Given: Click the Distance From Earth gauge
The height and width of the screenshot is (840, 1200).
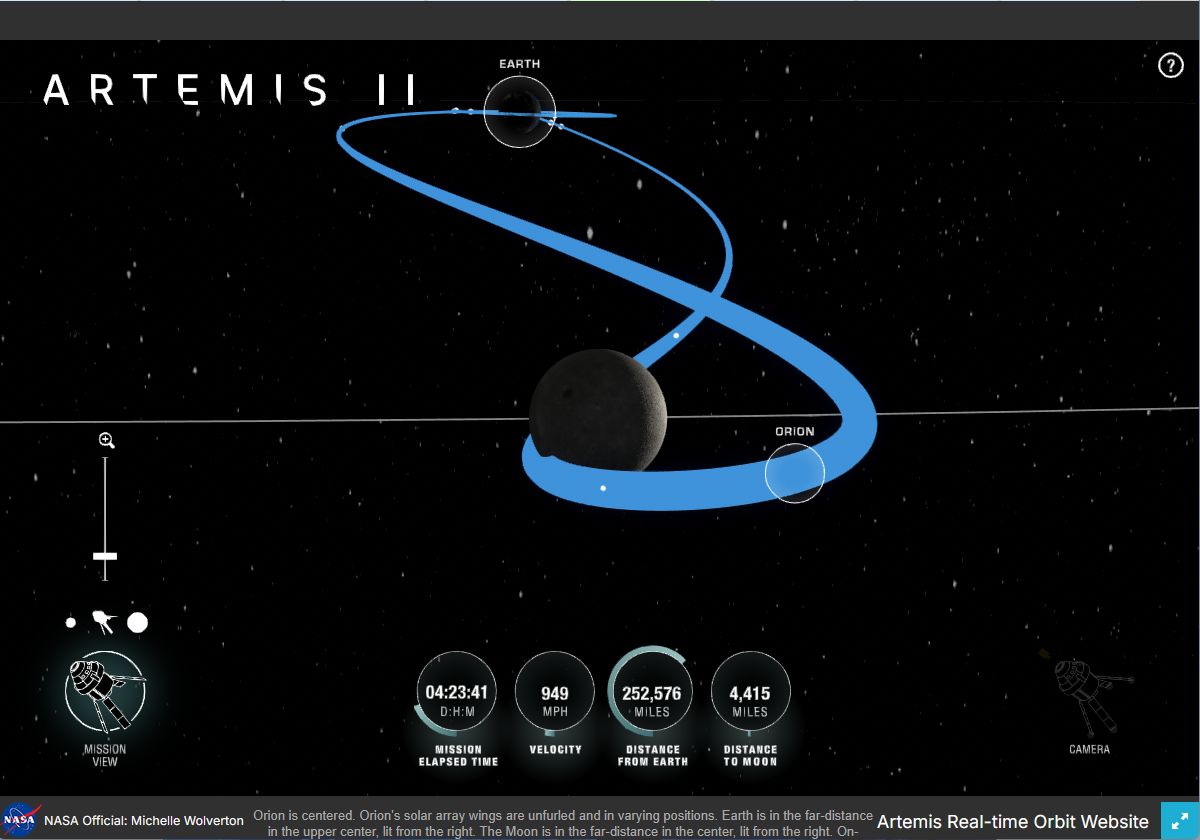Looking at the screenshot, I should 651,692.
